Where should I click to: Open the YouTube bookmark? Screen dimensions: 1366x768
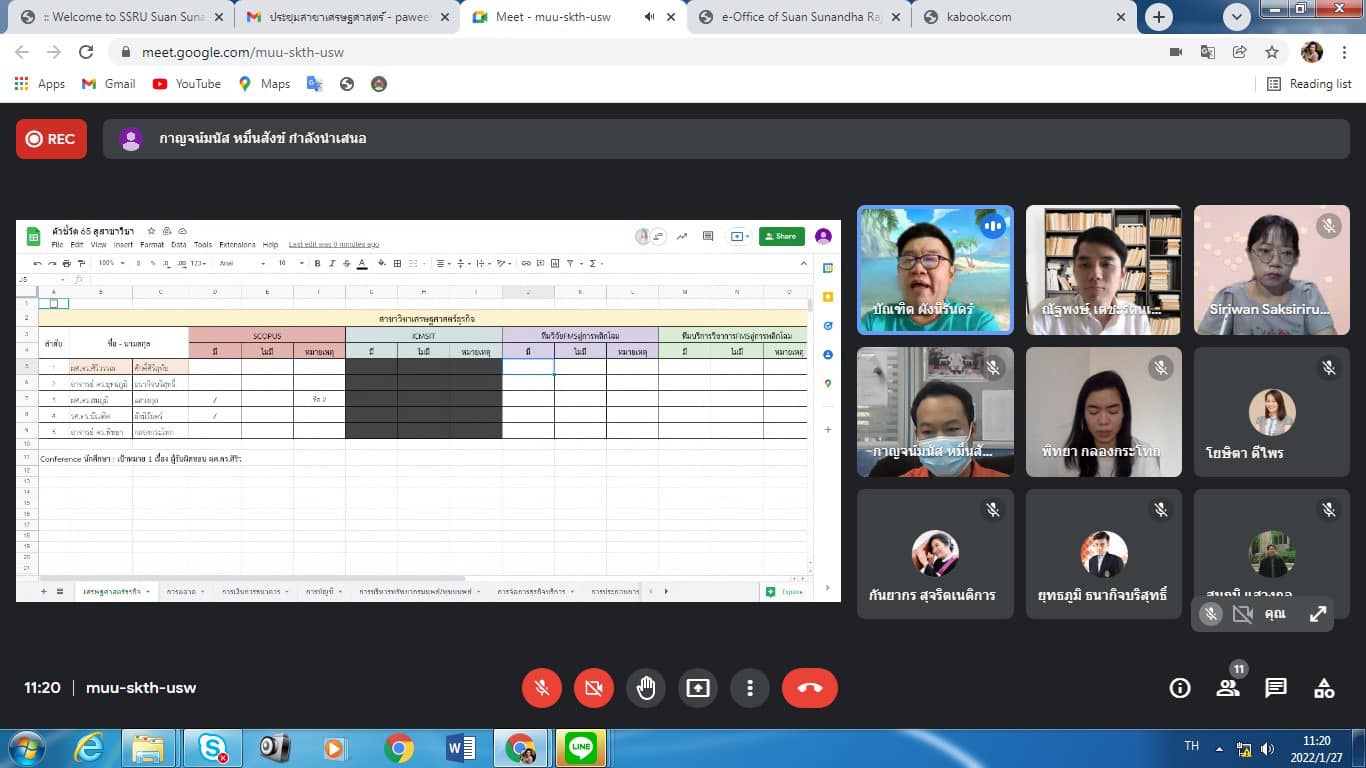coord(187,84)
